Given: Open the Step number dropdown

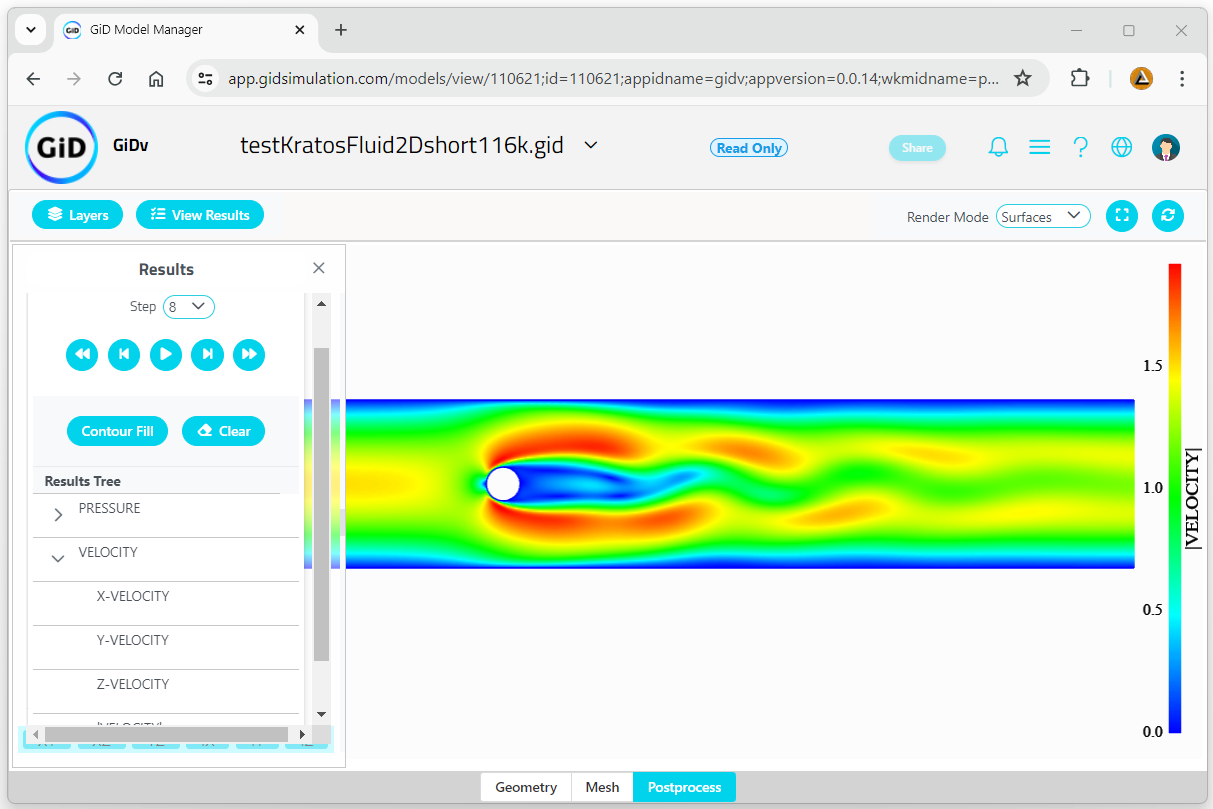Looking at the screenshot, I should 189,307.
